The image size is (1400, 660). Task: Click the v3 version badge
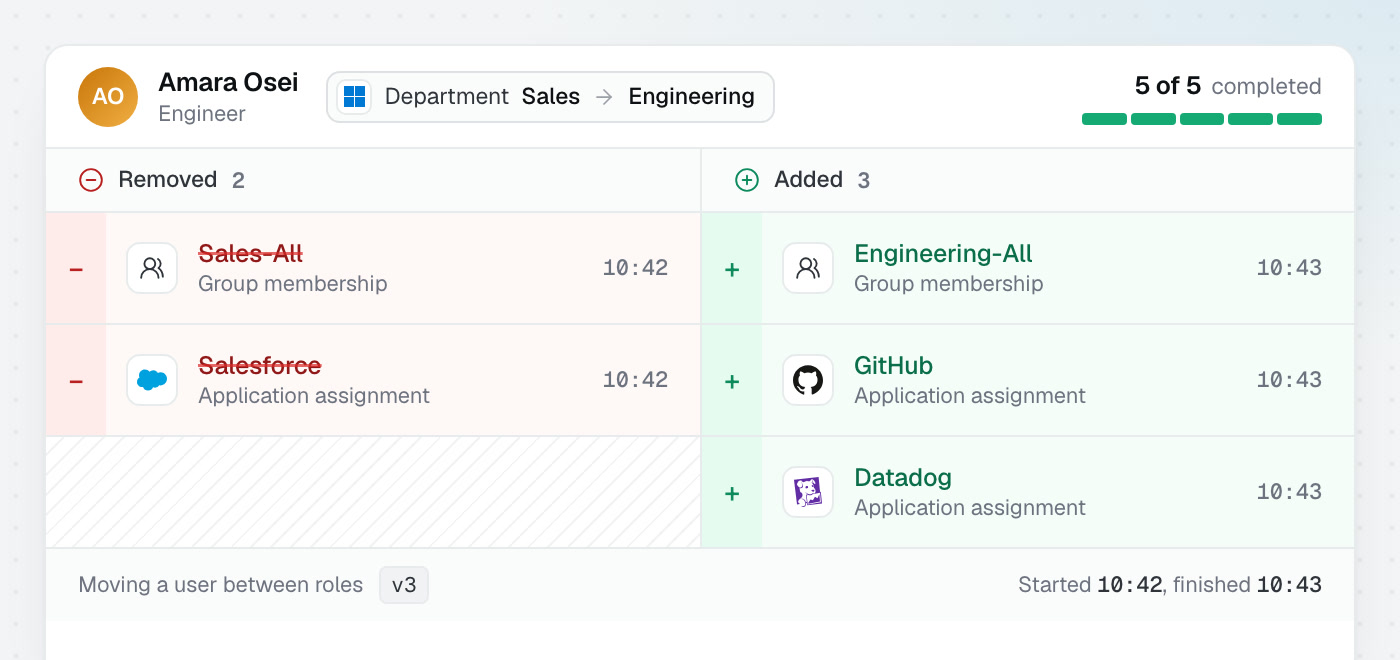click(404, 585)
